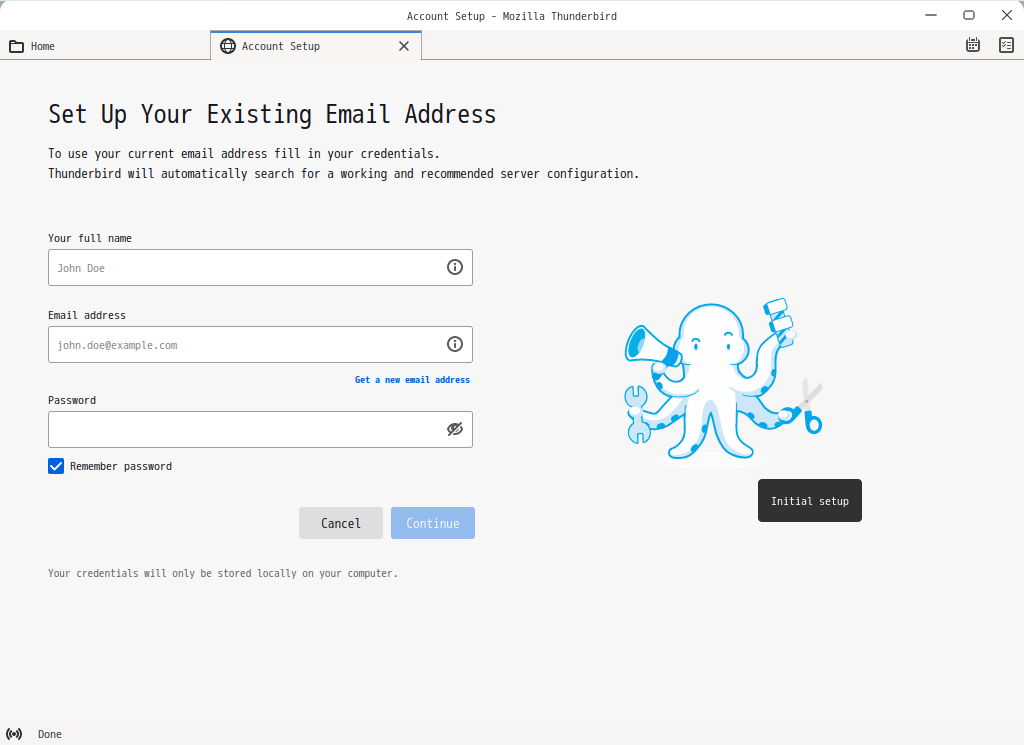Click the credentials stored locally notice text
This screenshot has width=1024, height=745.
click(223, 573)
